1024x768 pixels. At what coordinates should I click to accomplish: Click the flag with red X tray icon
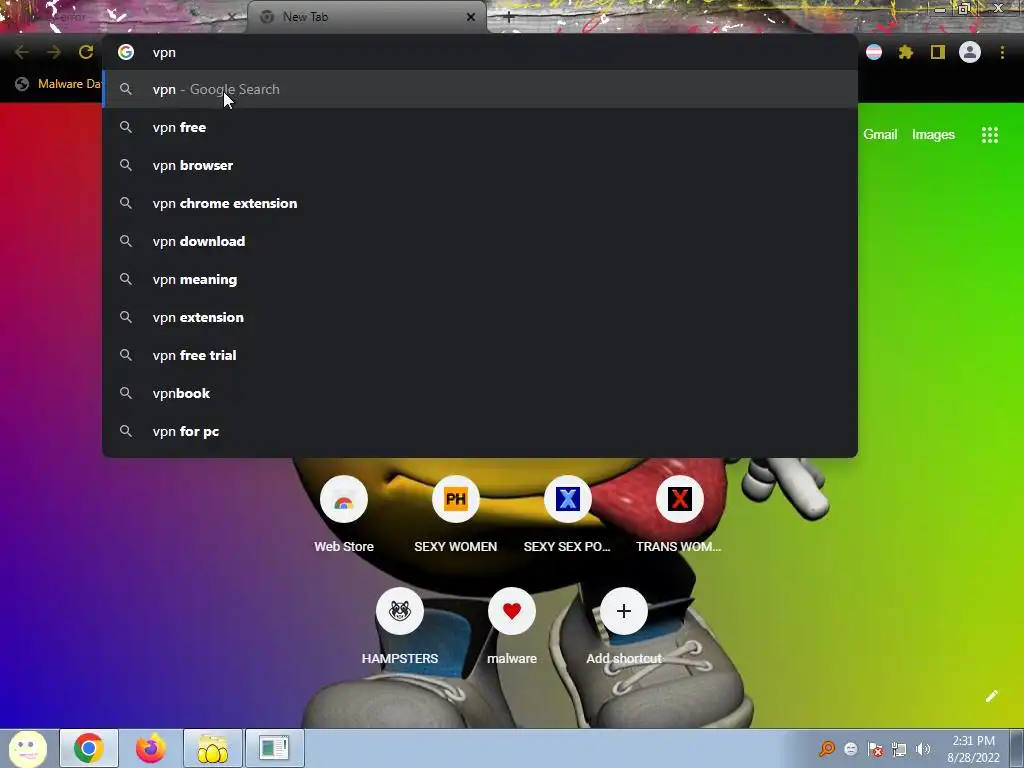coord(875,749)
